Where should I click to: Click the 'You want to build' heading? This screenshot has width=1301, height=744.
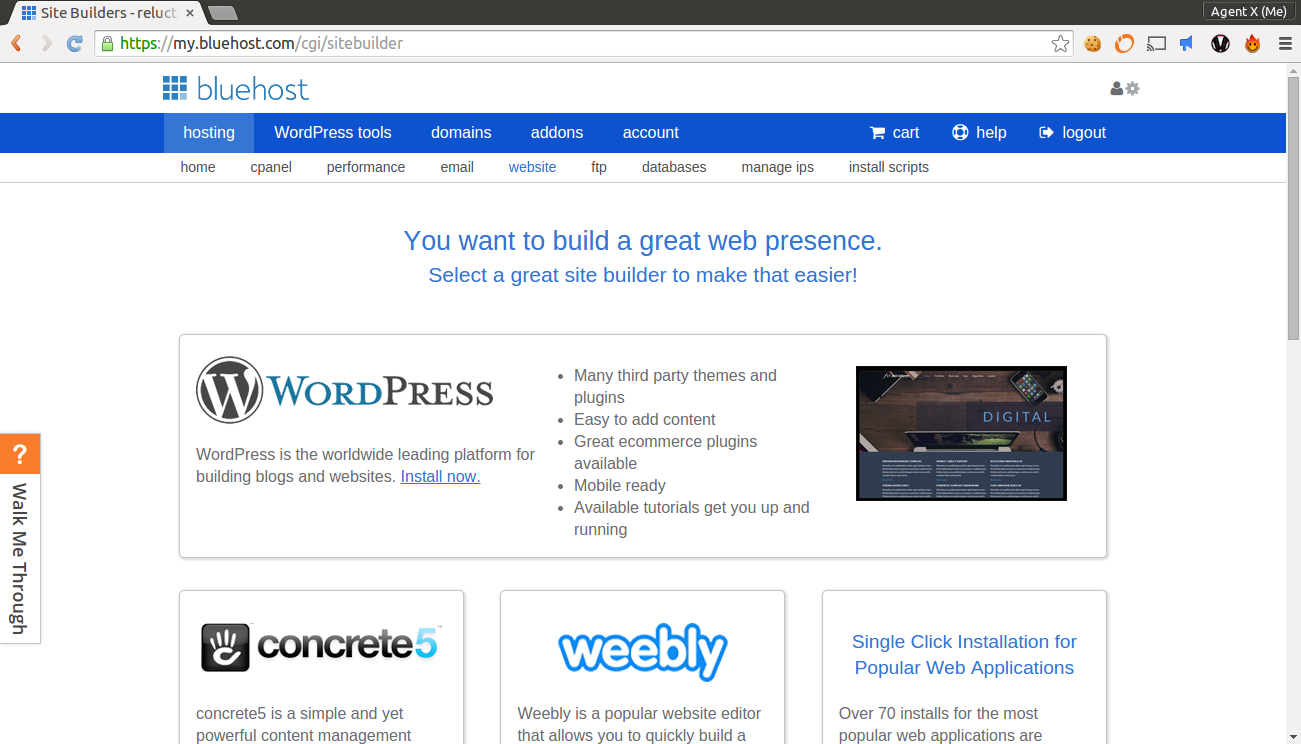643,241
